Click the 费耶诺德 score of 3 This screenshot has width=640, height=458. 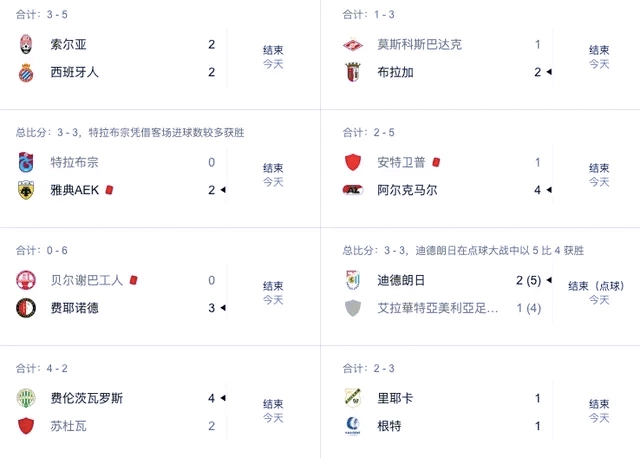coord(211,308)
